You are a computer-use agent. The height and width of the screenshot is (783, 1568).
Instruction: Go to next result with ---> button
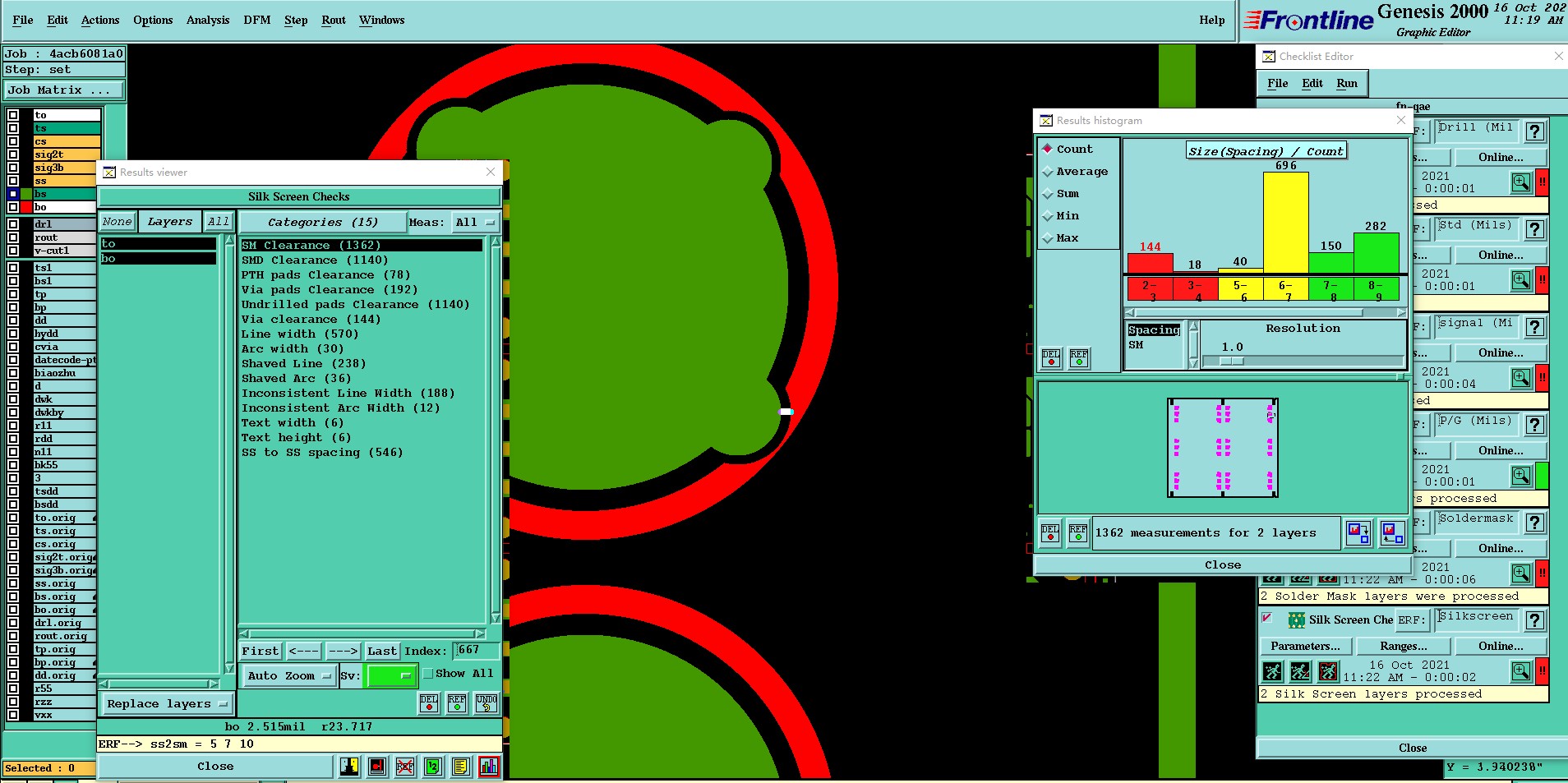click(343, 651)
